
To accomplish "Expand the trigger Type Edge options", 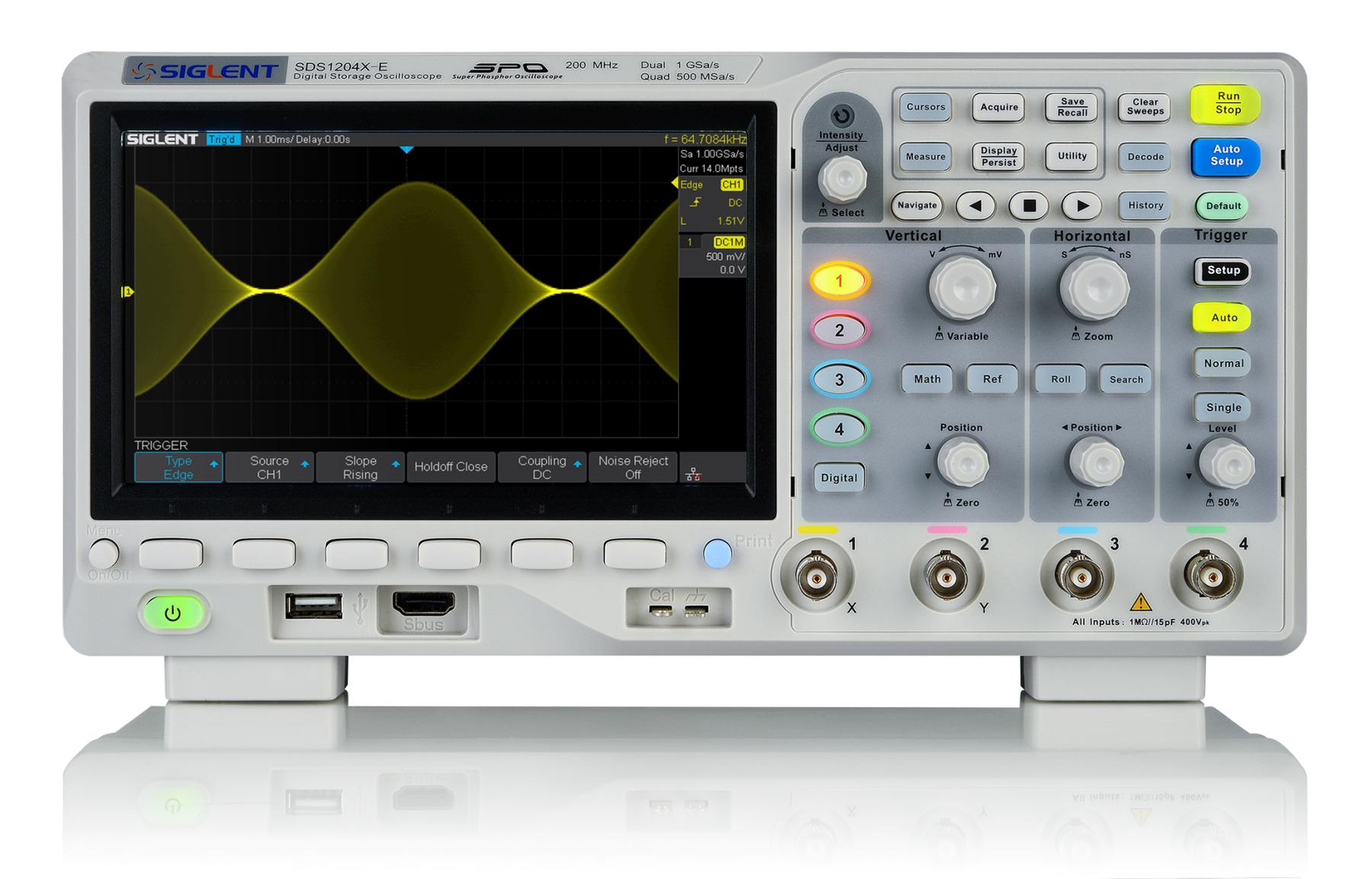I will coord(178,467).
